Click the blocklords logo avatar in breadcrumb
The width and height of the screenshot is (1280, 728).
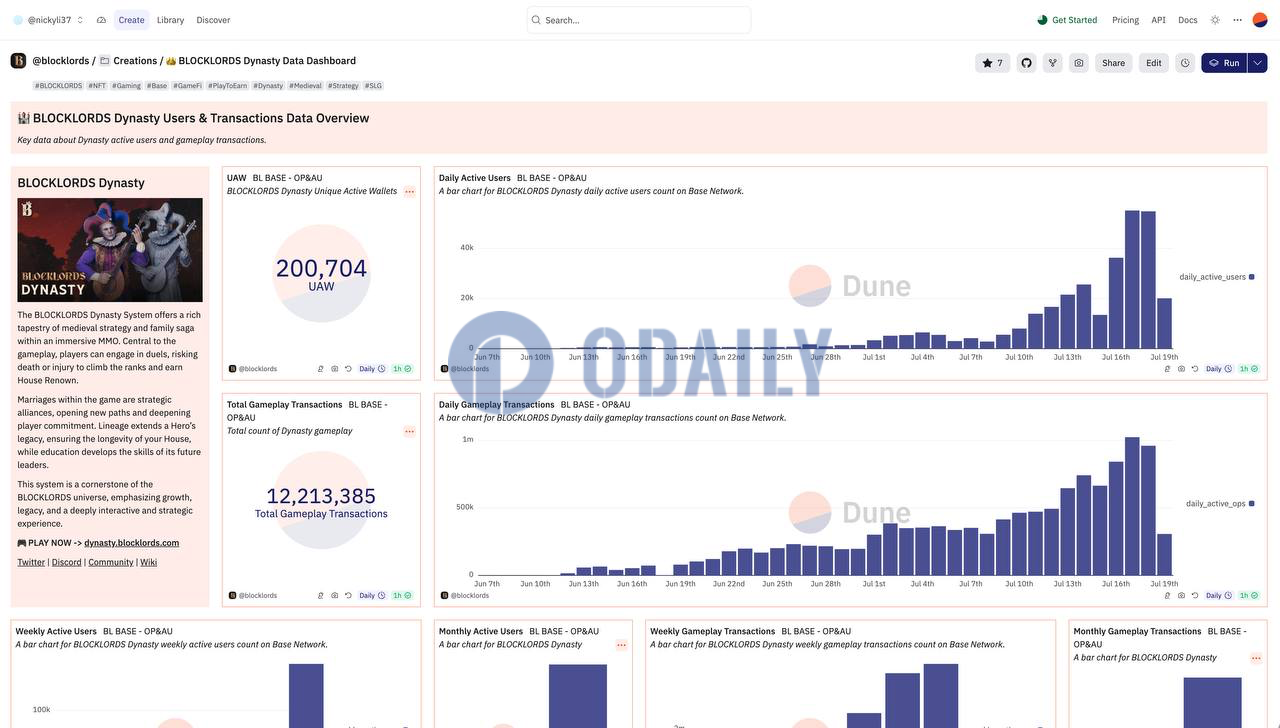coord(18,61)
